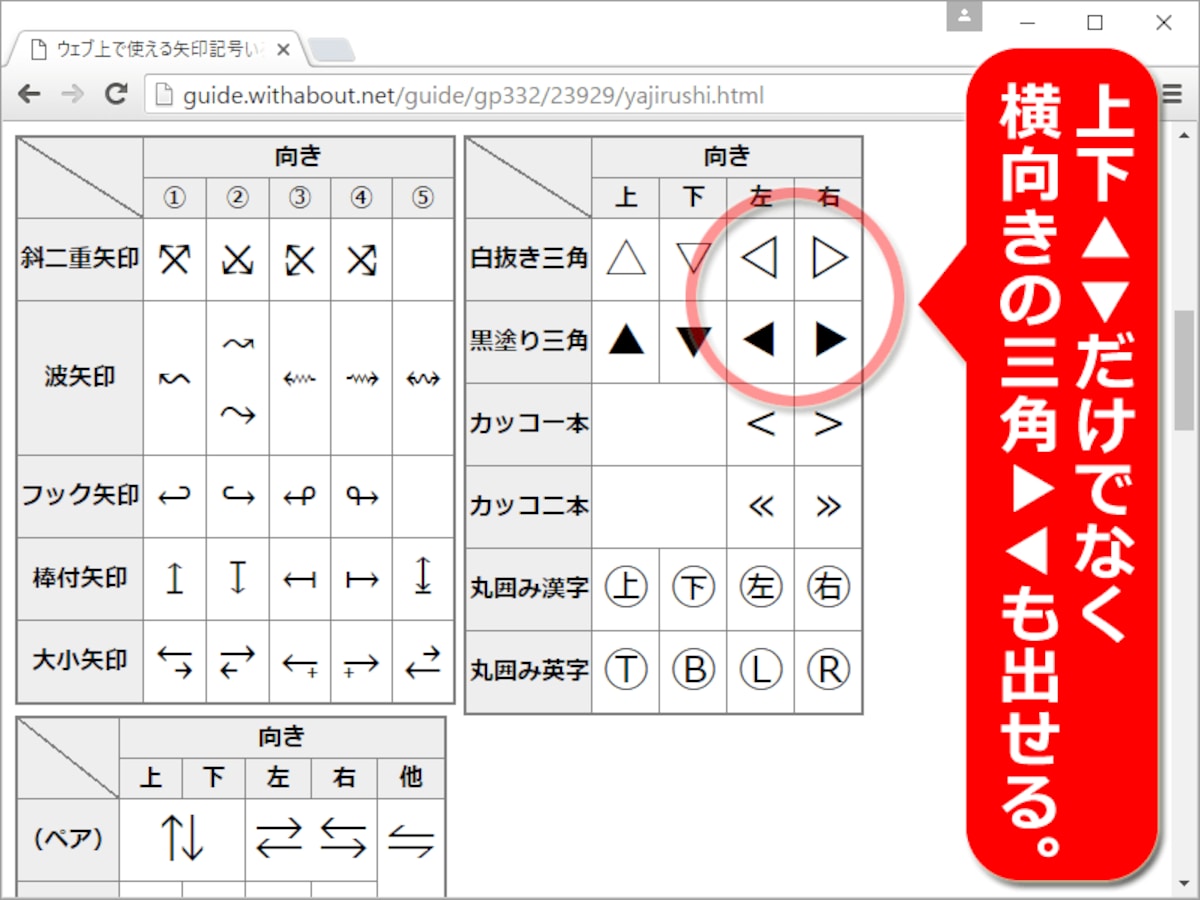This screenshot has width=1200, height=900.
Task: Select the 波矢印 symbol in column ①
Action: [175, 378]
